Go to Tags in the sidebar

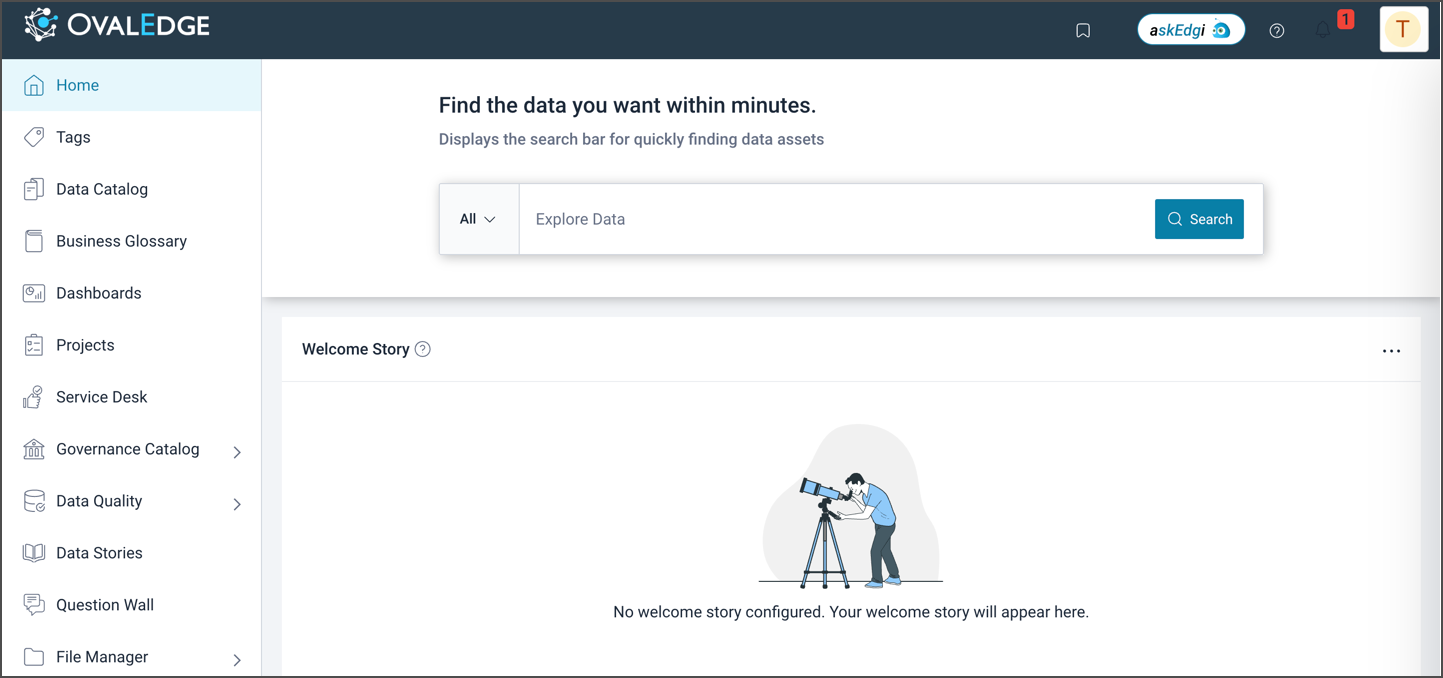[x=73, y=137]
